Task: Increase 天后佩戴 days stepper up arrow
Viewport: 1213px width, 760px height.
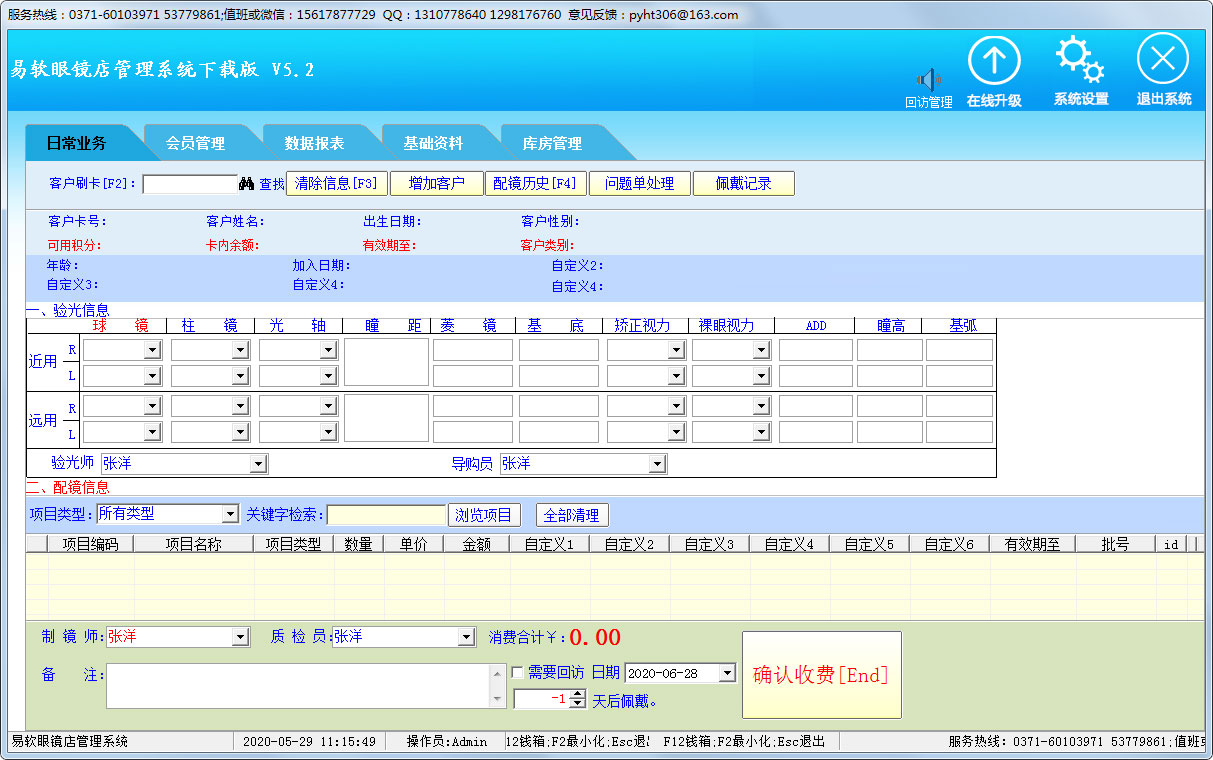Action: (577, 695)
